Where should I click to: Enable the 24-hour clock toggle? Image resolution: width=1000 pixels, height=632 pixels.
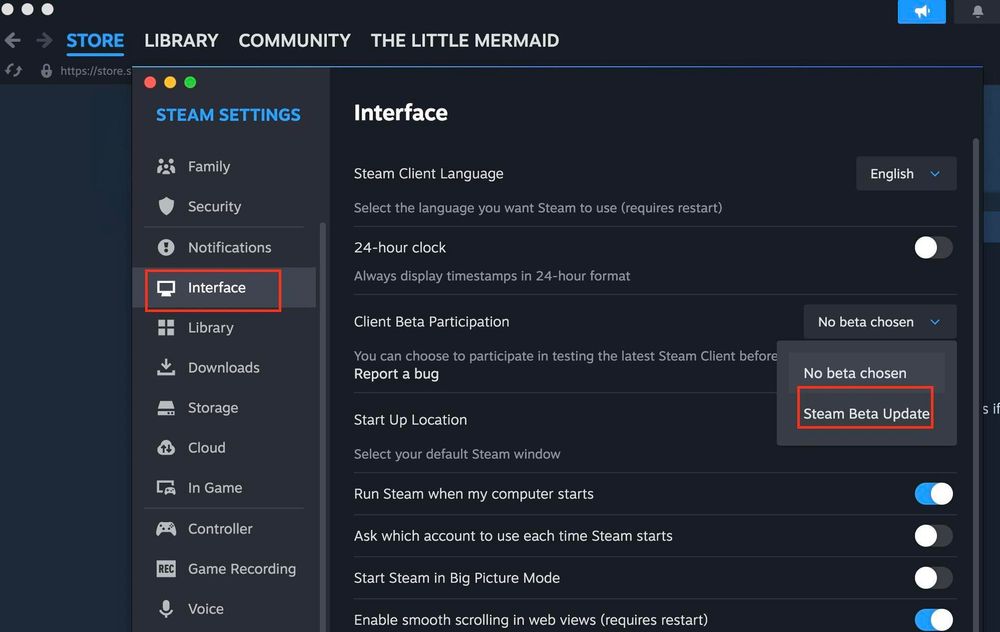pos(933,247)
